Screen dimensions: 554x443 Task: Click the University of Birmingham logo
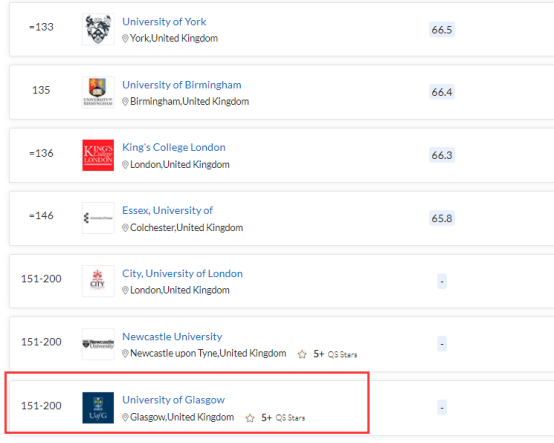coord(98,92)
